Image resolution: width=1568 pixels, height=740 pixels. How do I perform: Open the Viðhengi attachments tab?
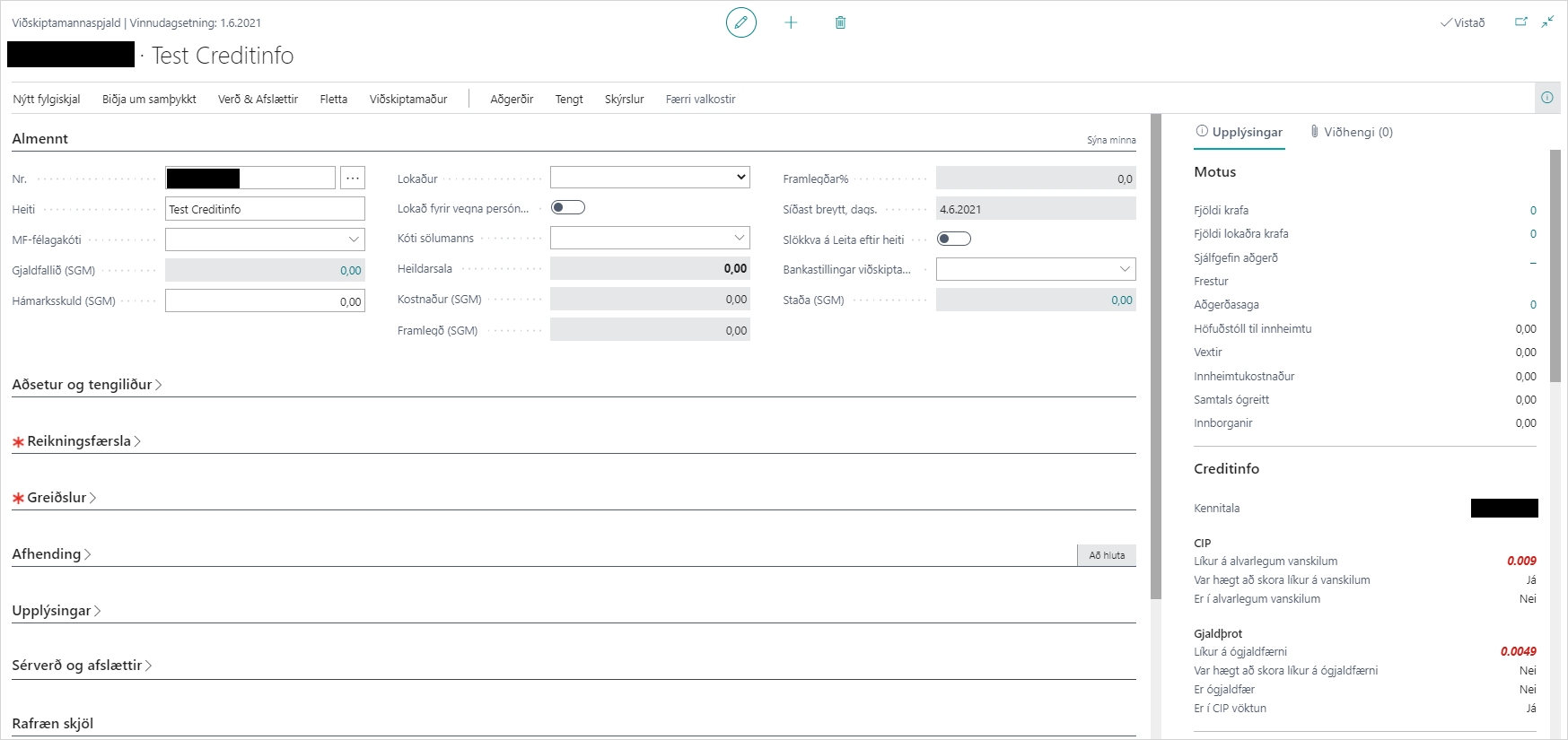1351,132
